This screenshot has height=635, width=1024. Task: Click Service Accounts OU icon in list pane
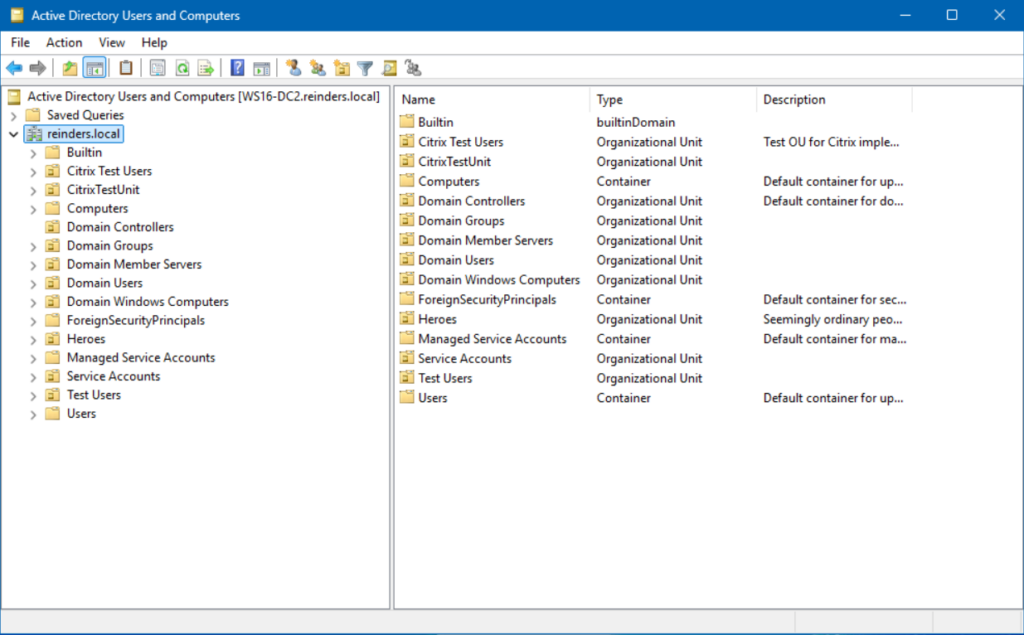click(x=407, y=358)
